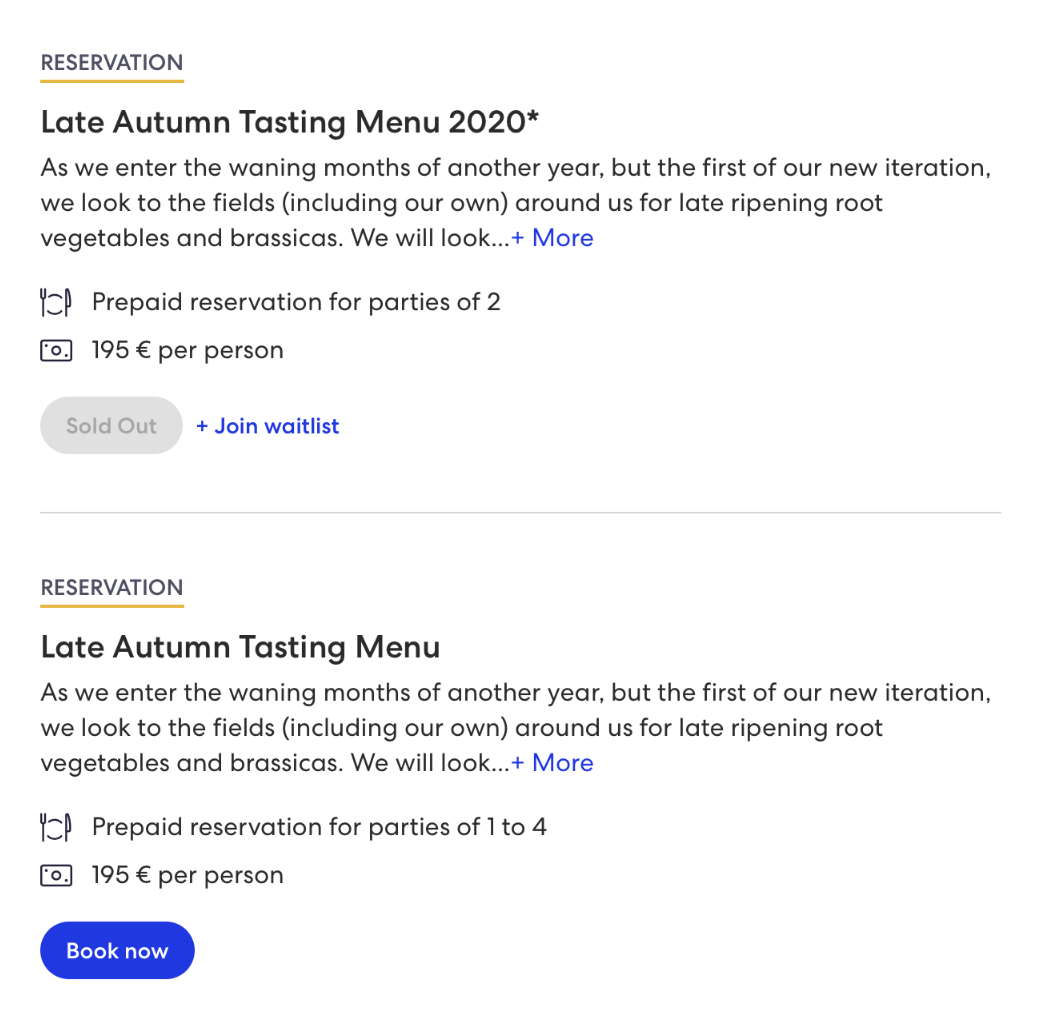Book the Late Autumn Tasting Menu now
Image resolution: width=1050 pixels, height=1036 pixels.
[117, 950]
